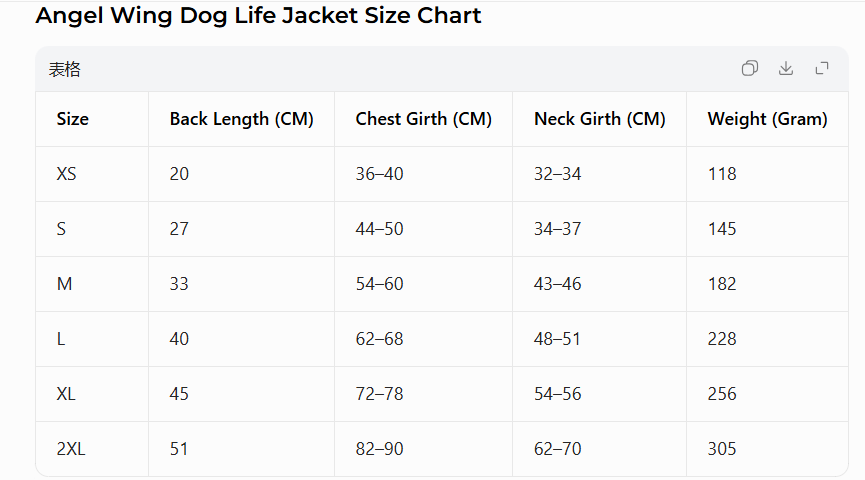Screen dimensions: 865x480
Task: Click the Weight (Gram) column header
Action: 767,119
